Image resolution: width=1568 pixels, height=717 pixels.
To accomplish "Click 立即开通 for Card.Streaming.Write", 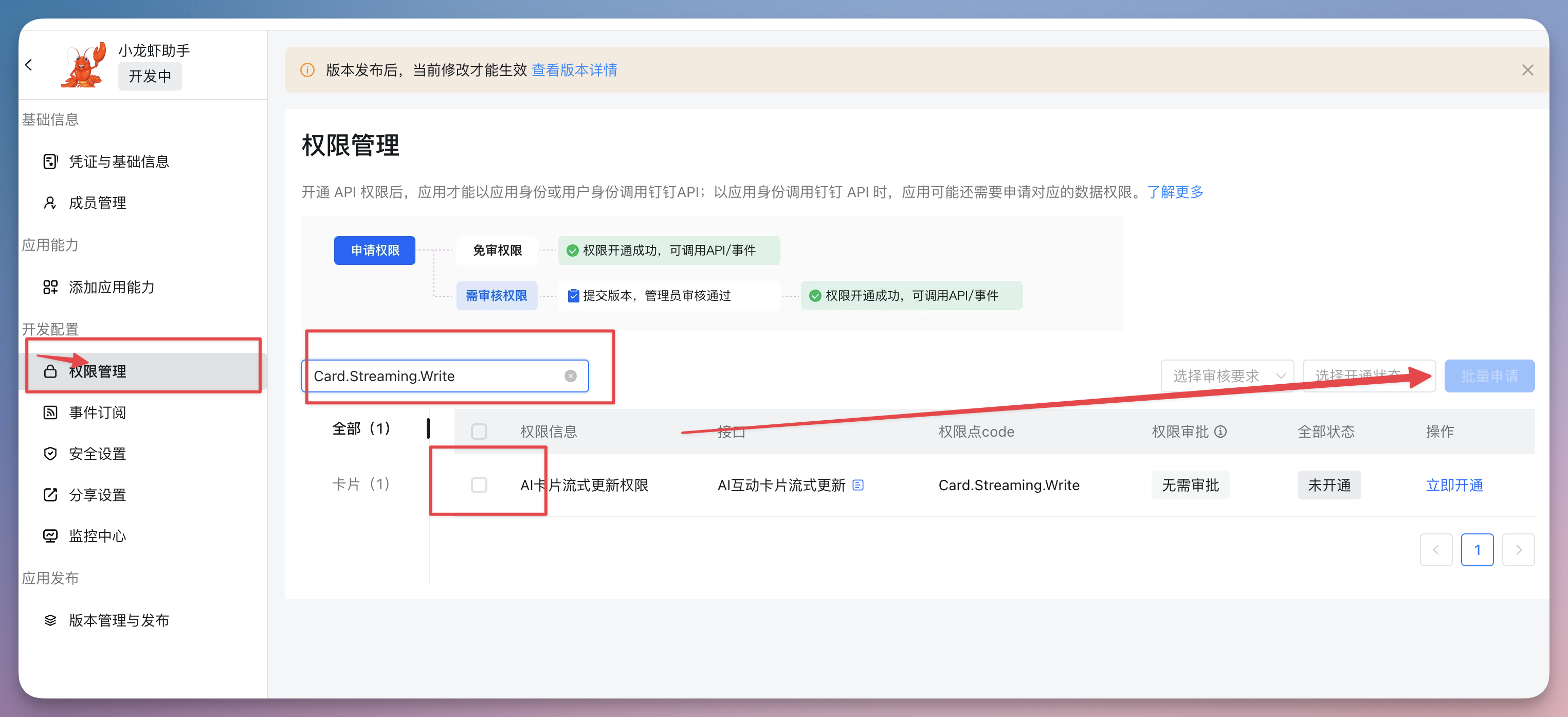I will [x=1454, y=485].
